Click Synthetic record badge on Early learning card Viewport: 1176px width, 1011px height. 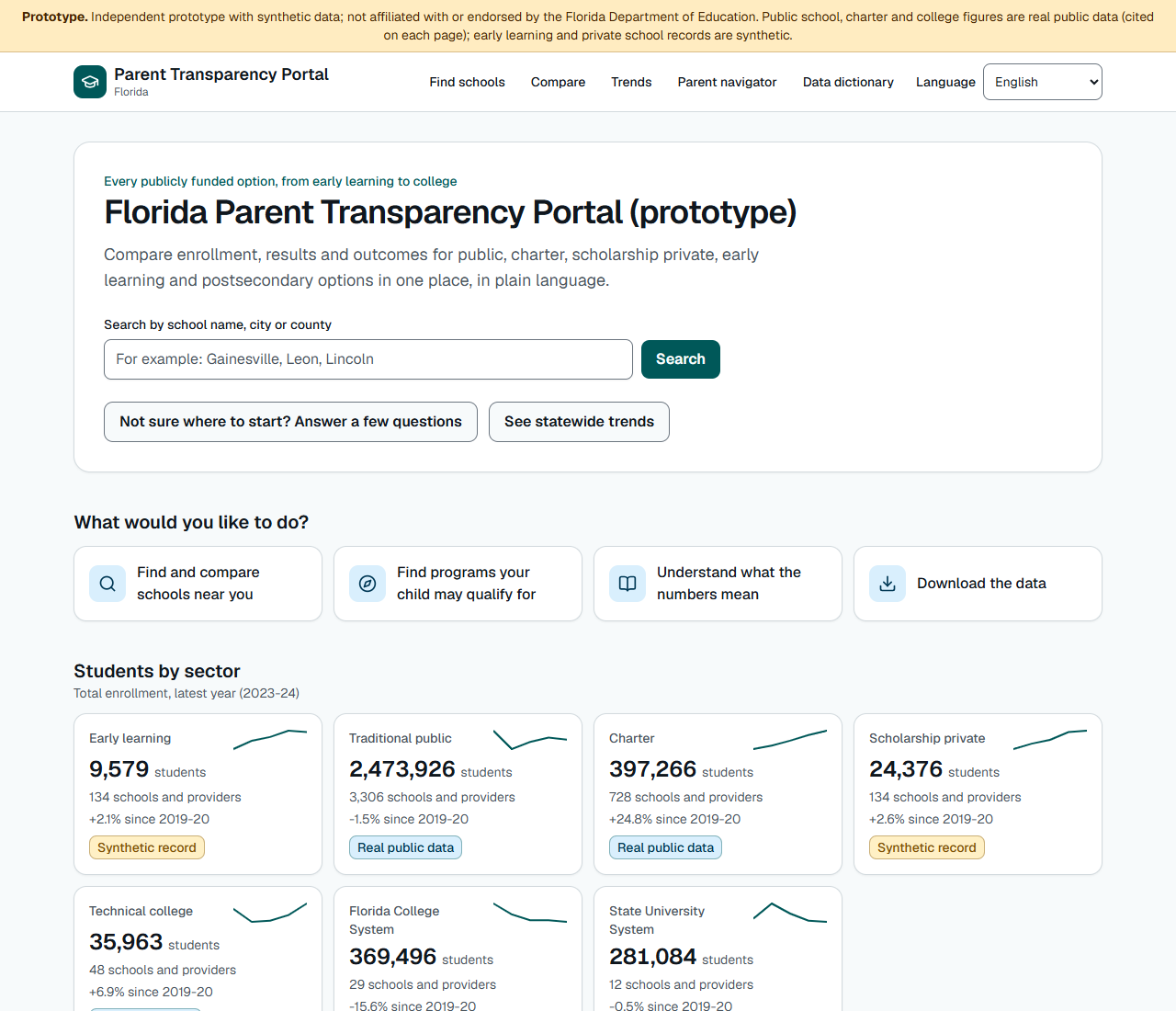pos(147,847)
